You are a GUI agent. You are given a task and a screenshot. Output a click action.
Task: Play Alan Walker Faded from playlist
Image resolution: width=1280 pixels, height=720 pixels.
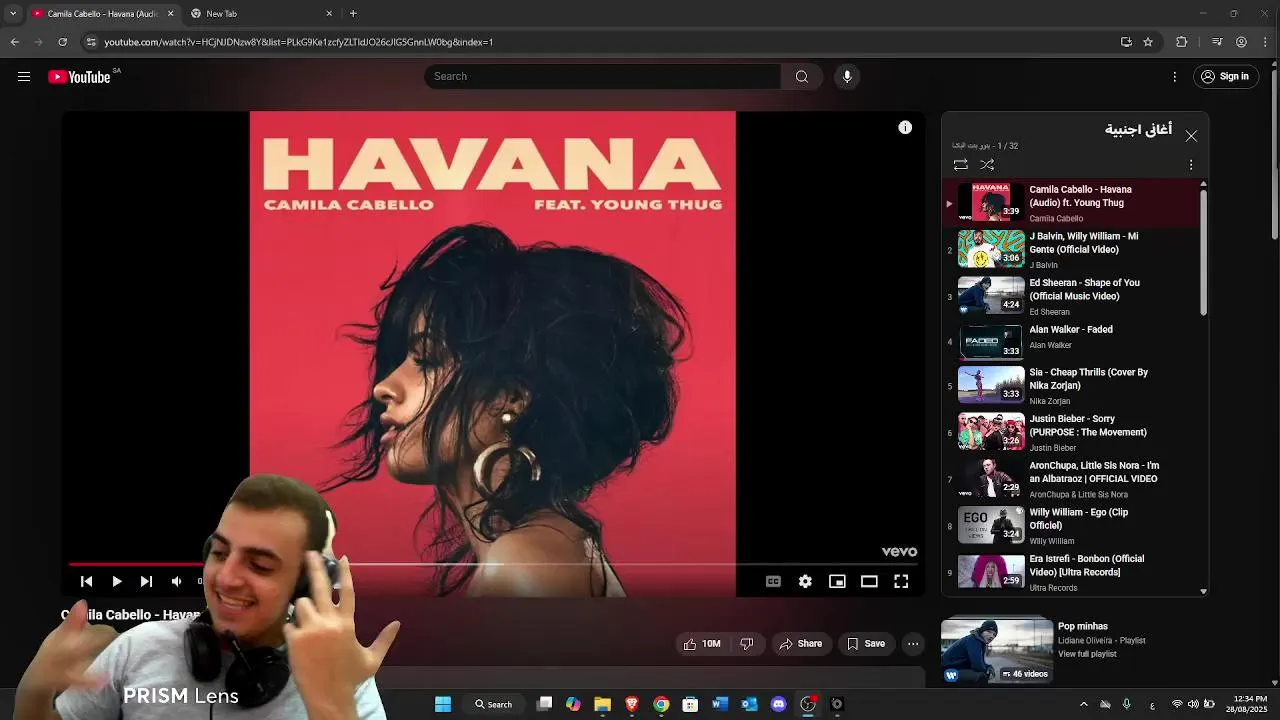tap(1071, 342)
